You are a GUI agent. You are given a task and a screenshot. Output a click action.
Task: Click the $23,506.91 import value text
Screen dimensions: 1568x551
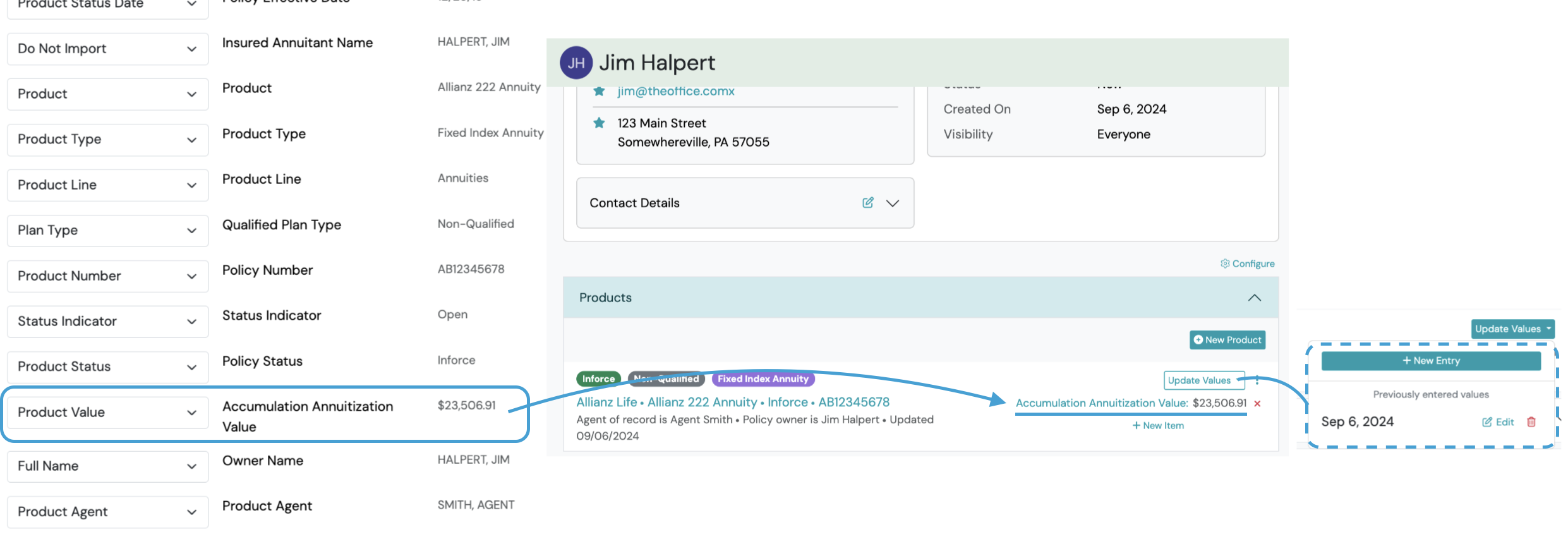tap(466, 405)
